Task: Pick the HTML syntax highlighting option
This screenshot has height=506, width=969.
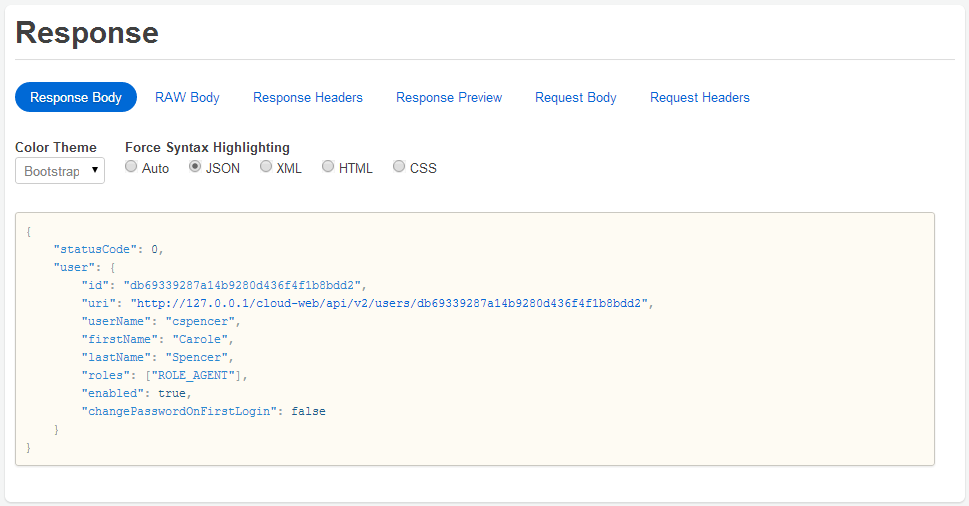Action: [328, 167]
